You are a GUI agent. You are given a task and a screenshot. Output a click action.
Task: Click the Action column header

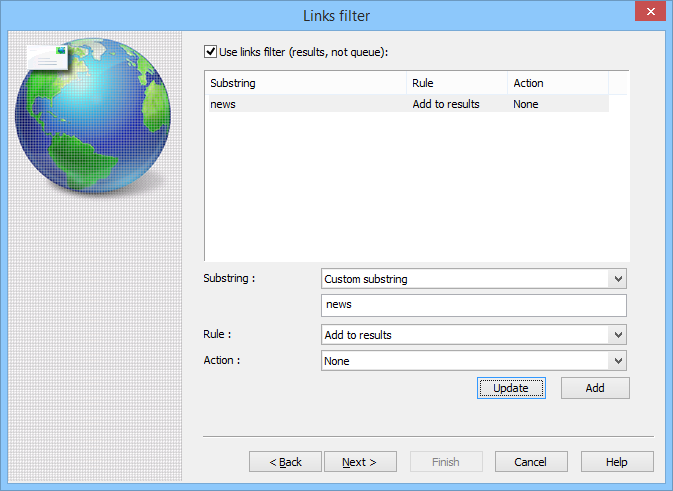point(558,83)
